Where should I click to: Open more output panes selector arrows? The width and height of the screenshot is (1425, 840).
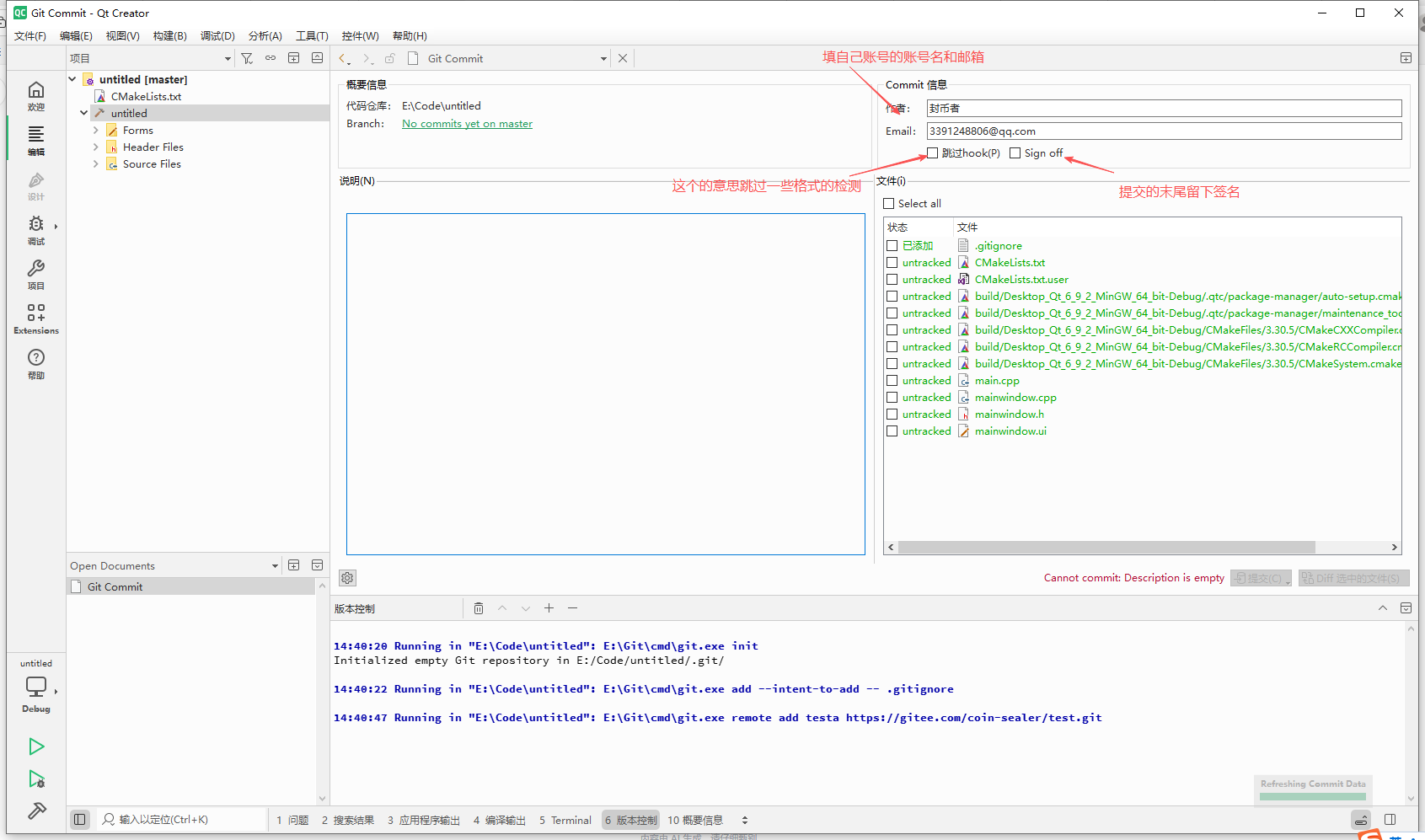[745, 820]
